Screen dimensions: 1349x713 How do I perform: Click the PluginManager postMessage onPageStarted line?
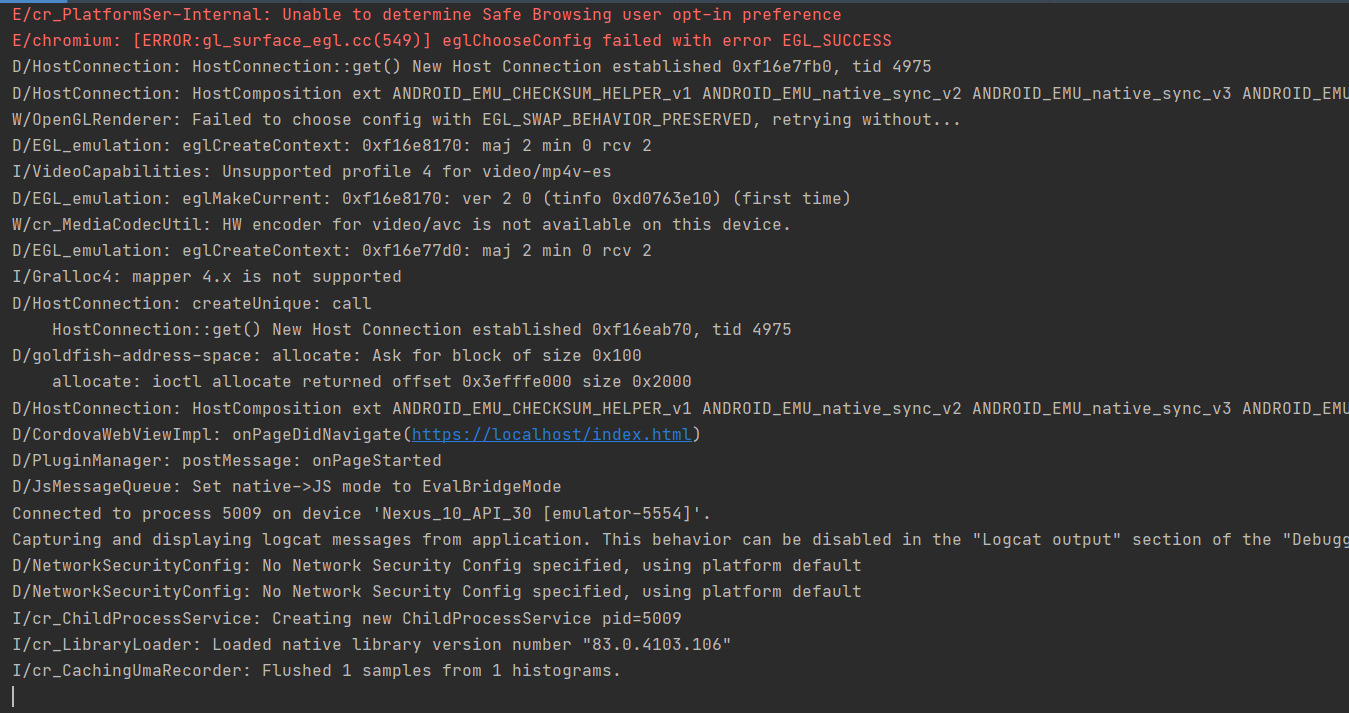[227, 461]
